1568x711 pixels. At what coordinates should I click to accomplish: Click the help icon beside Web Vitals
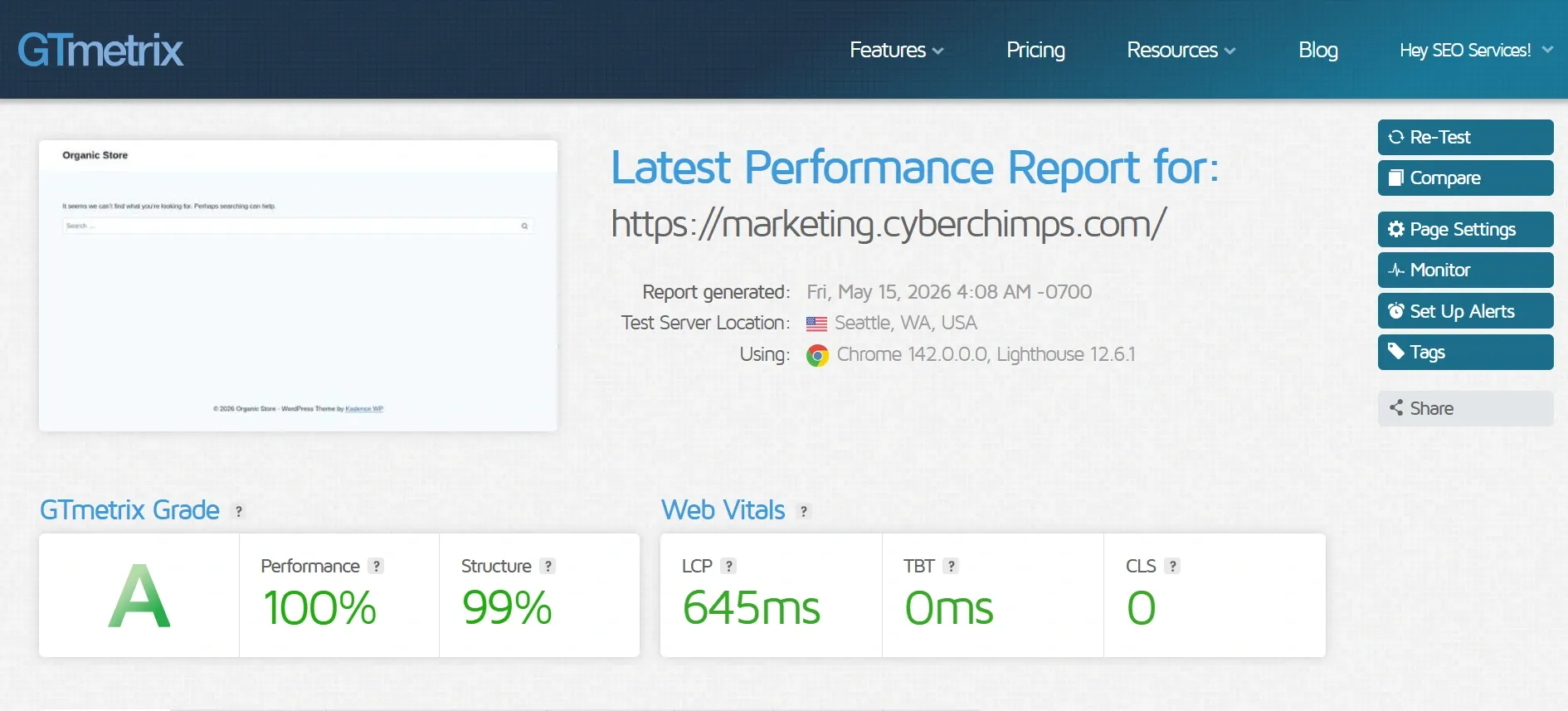point(803,511)
